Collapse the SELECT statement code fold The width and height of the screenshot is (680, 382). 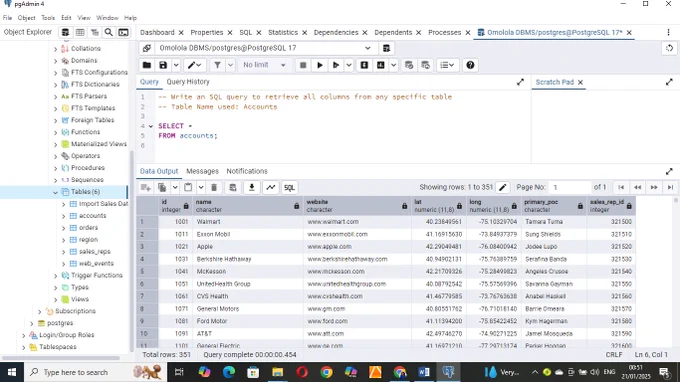pos(151,126)
